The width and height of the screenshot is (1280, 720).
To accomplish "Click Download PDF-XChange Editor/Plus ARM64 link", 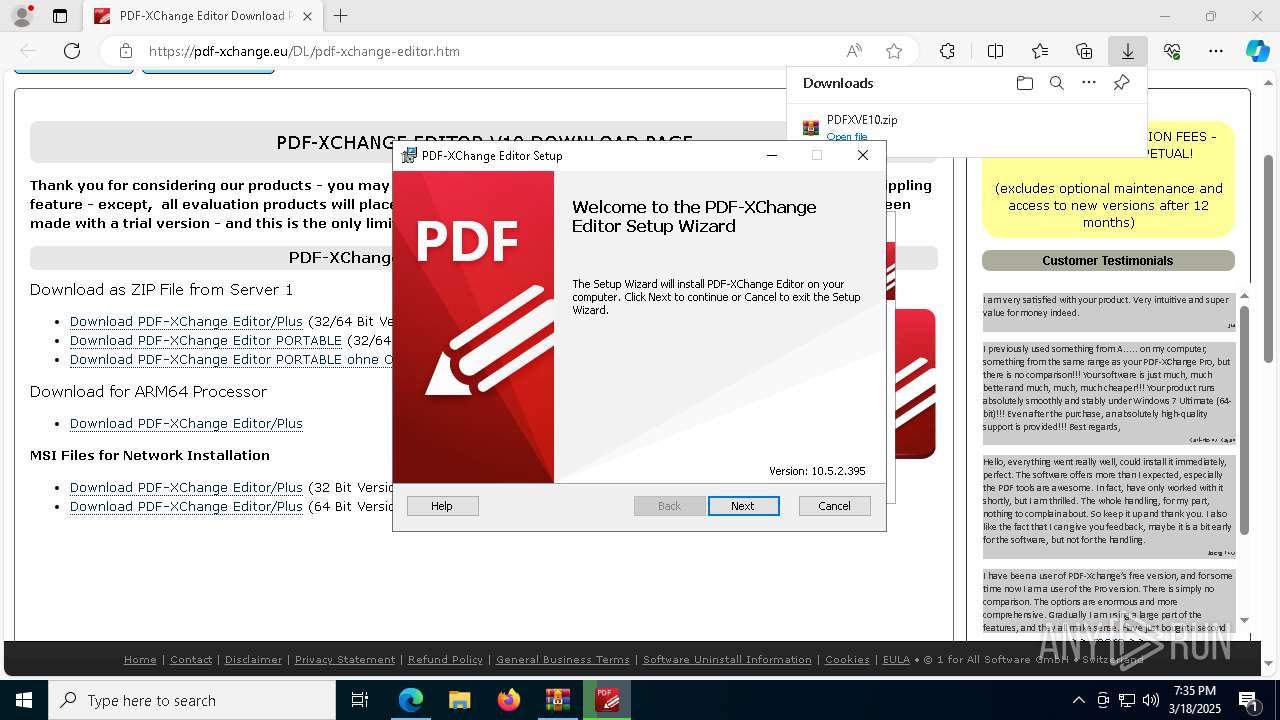I will pyautogui.click(x=186, y=423).
